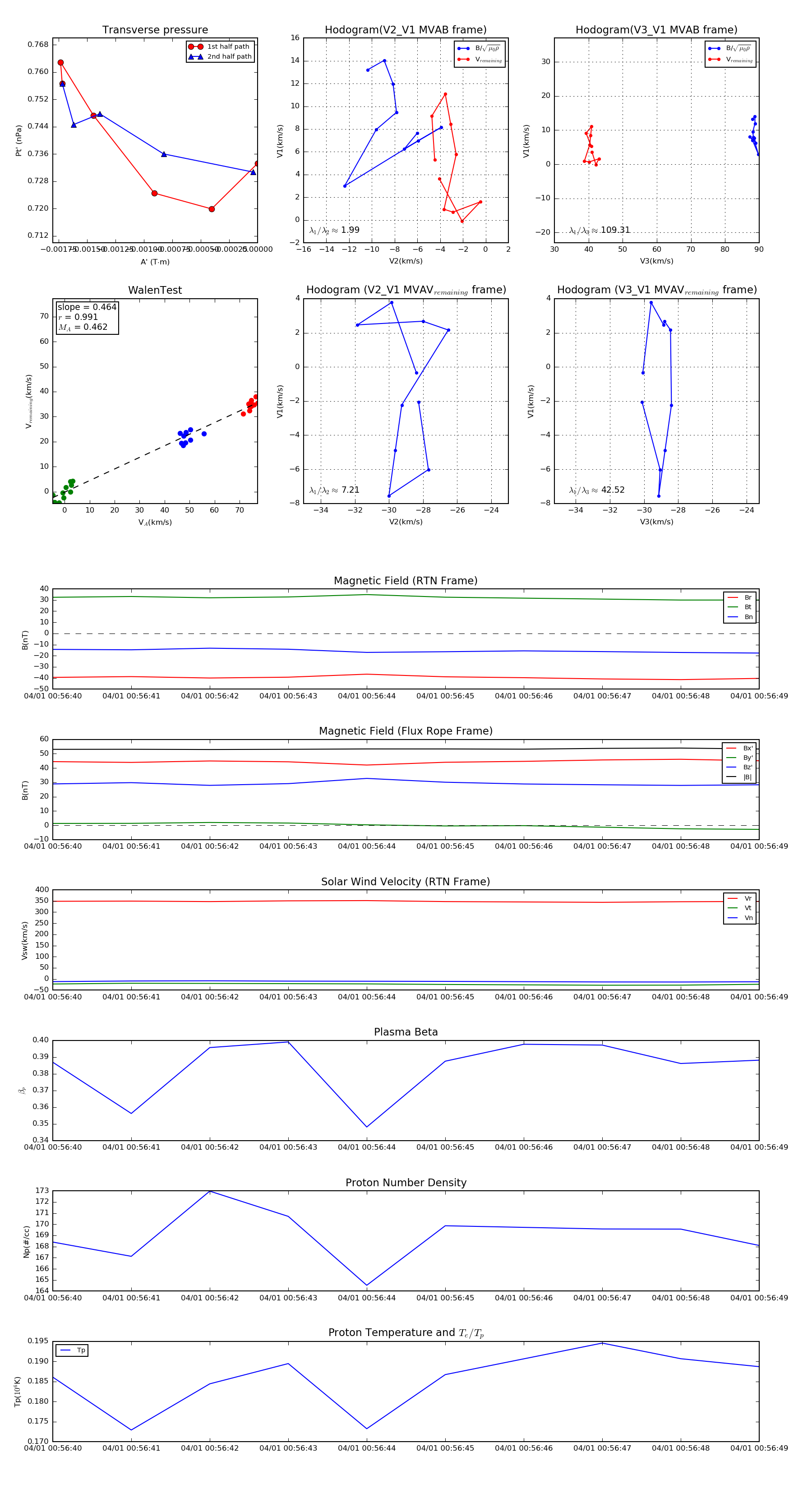Click the 'Hodogram(V3_V1 MVAB frame)' title
The width and height of the screenshot is (812, 1489).
point(656,30)
